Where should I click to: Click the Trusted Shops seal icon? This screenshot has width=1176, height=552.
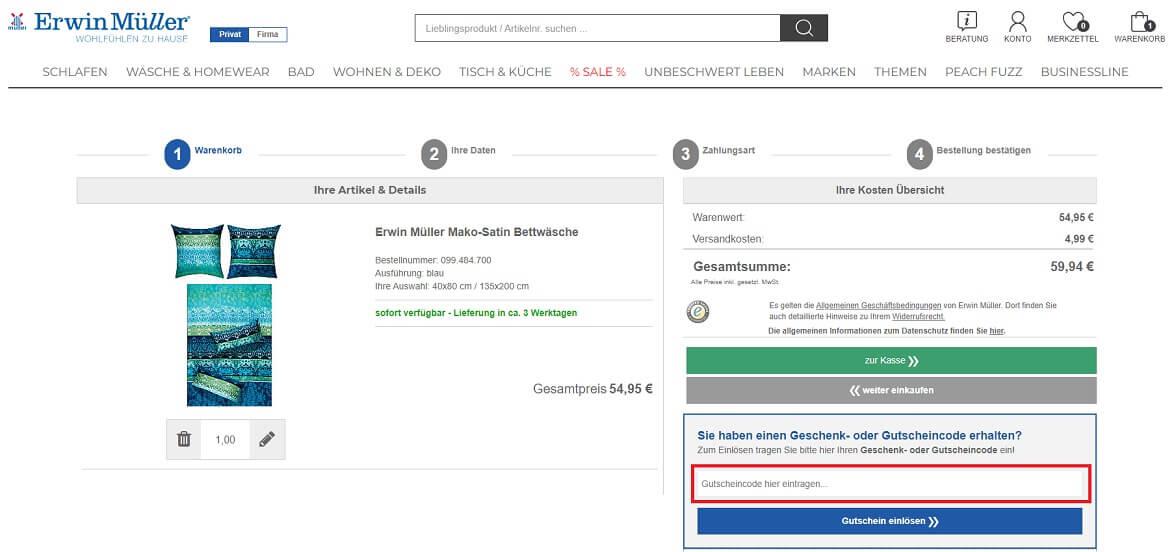698,311
